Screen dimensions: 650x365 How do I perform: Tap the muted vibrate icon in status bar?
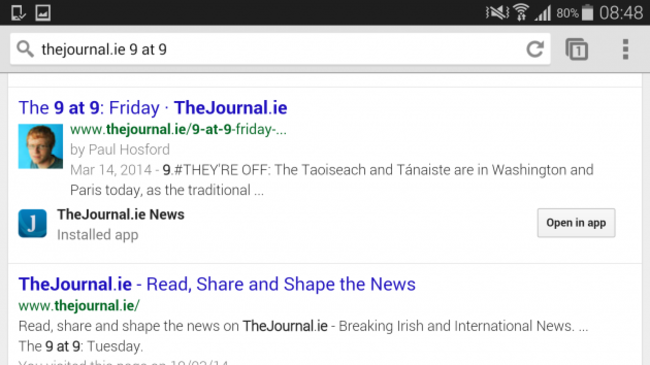point(497,12)
